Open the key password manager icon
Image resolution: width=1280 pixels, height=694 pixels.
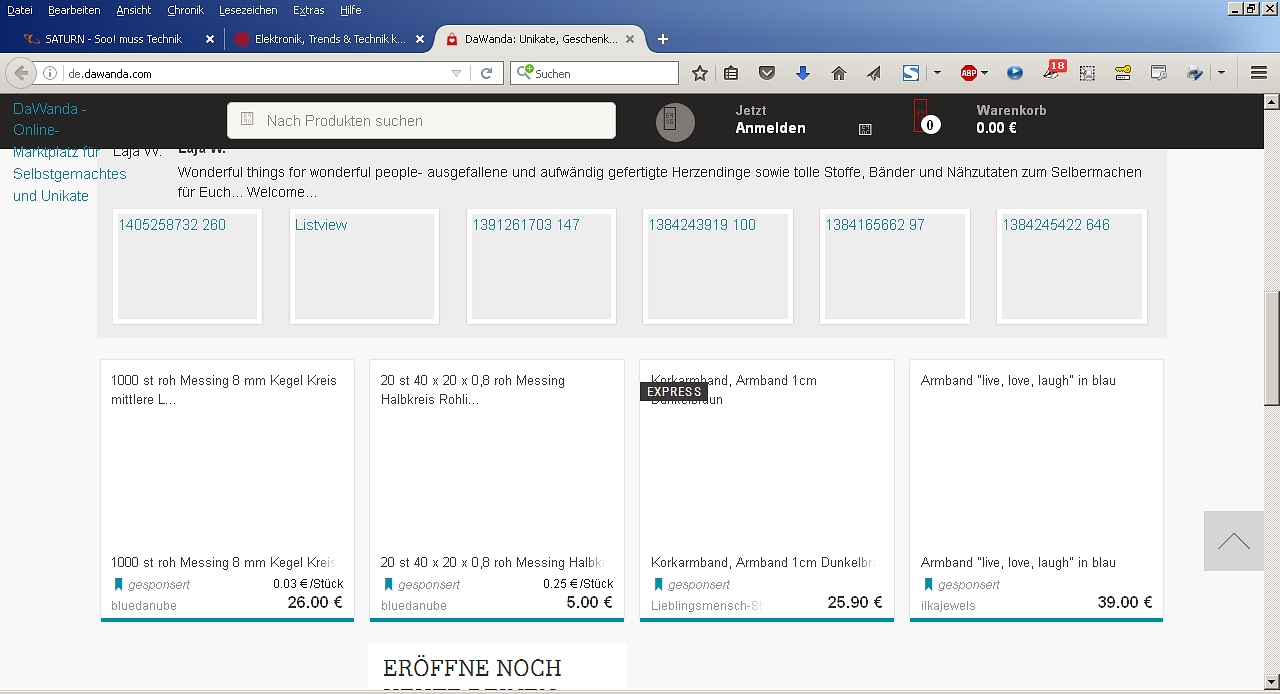(1123, 73)
